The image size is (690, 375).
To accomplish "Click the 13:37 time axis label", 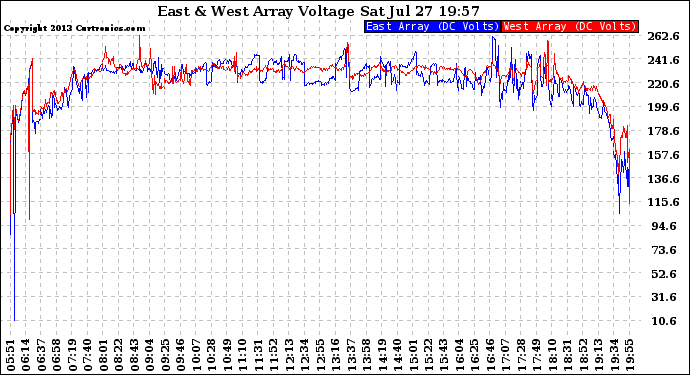I will (x=351, y=355).
